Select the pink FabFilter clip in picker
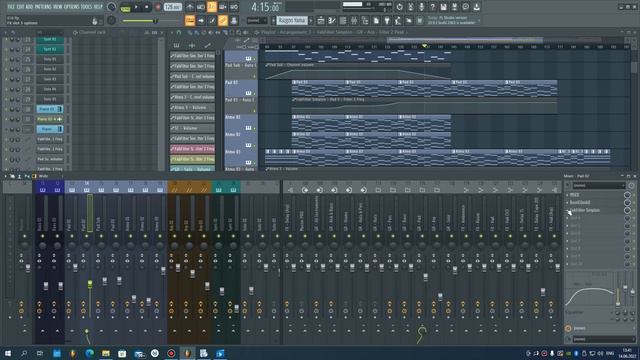Viewport: 640px width, 360px height. click(192, 149)
